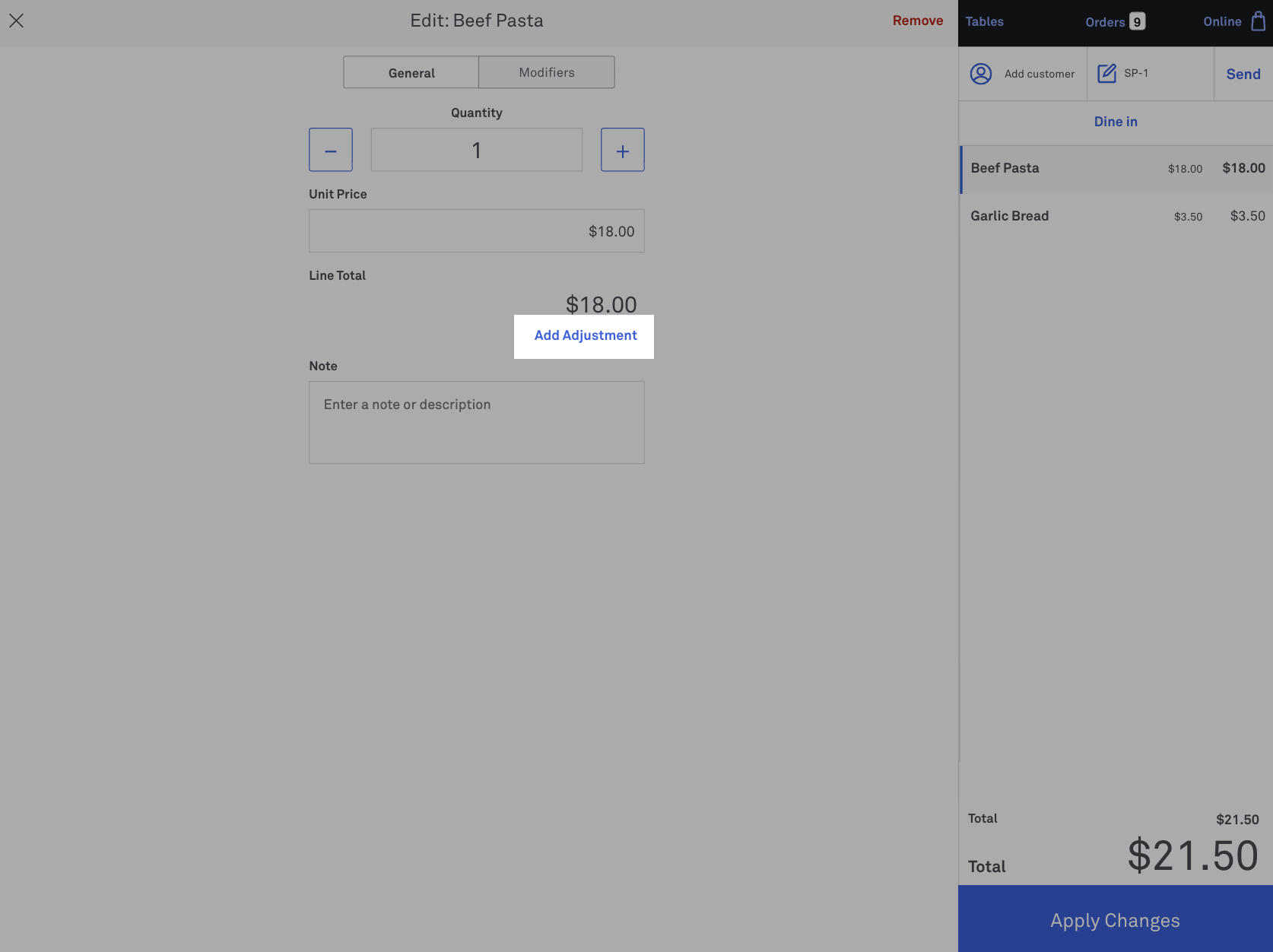The height and width of the screenshot is (952, 1273).
Task: Click the Quantity input field
Action: point(477,150)
